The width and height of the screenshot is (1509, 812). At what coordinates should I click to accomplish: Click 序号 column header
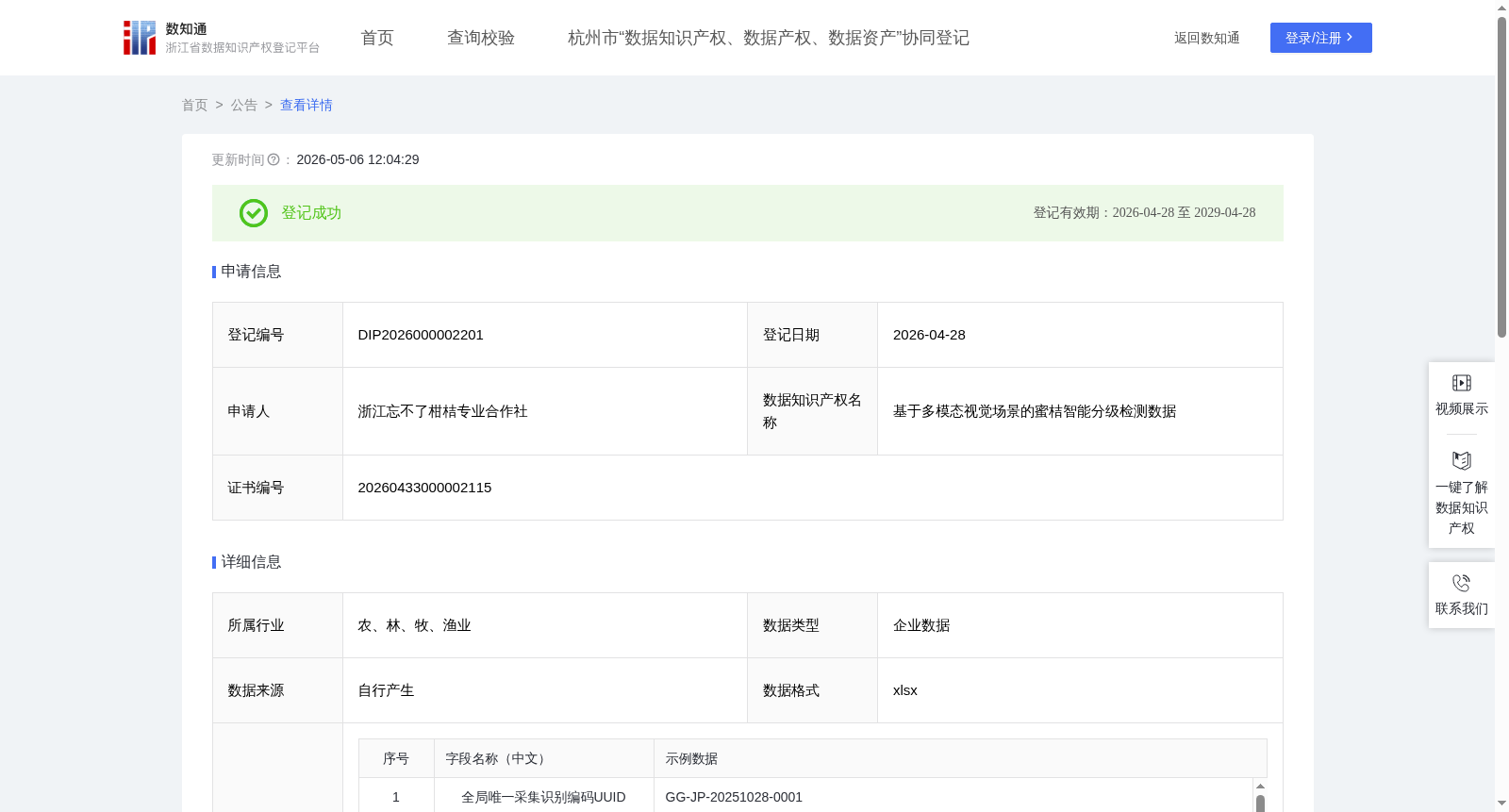coord(396,758)
